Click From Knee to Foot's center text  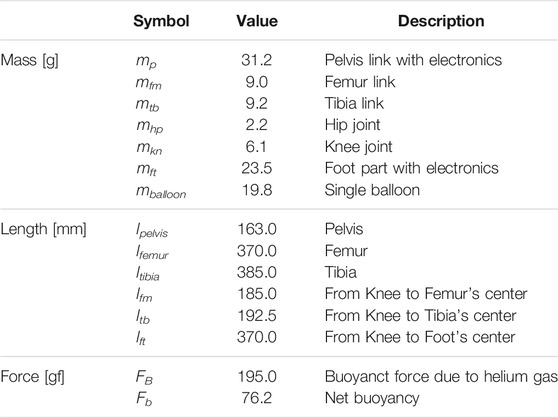(x=420, y=337)
